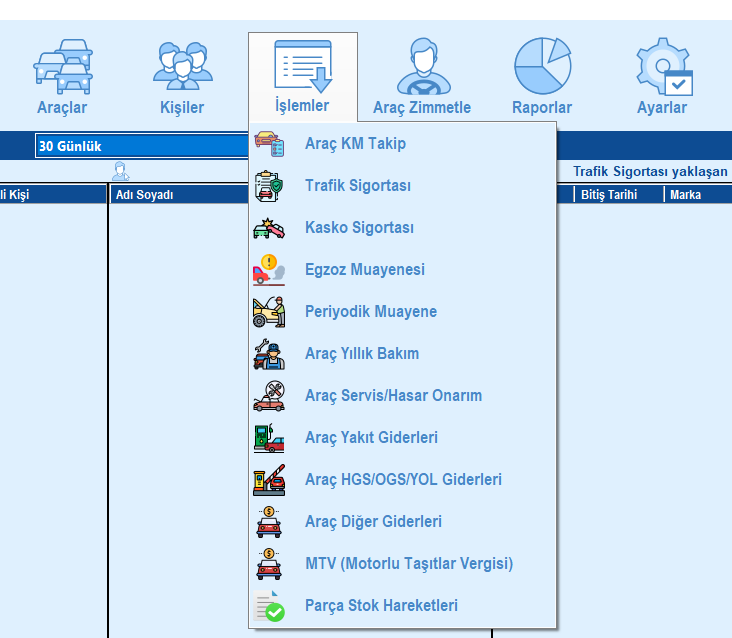Click the Araç Yakıt Giderleri fuel pump icon
732x638 pixels.
tap(269, 438)
